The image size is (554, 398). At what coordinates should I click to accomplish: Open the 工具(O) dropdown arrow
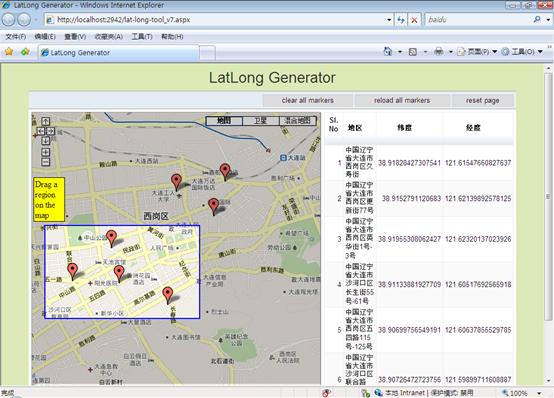coord(540,52)
